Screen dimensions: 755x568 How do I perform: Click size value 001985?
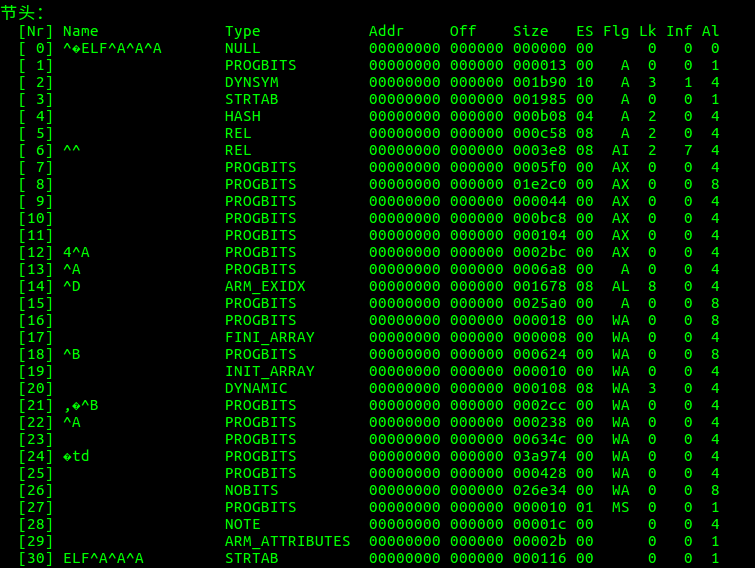point(539,99)
